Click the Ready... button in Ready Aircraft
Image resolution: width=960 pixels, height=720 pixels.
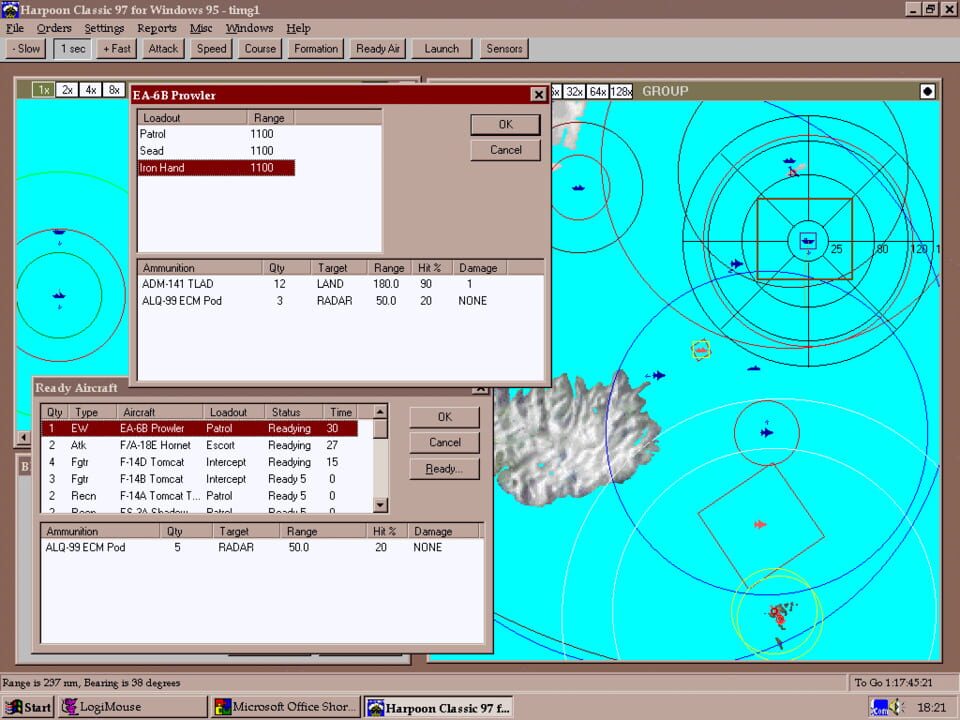tap(444, 468)
